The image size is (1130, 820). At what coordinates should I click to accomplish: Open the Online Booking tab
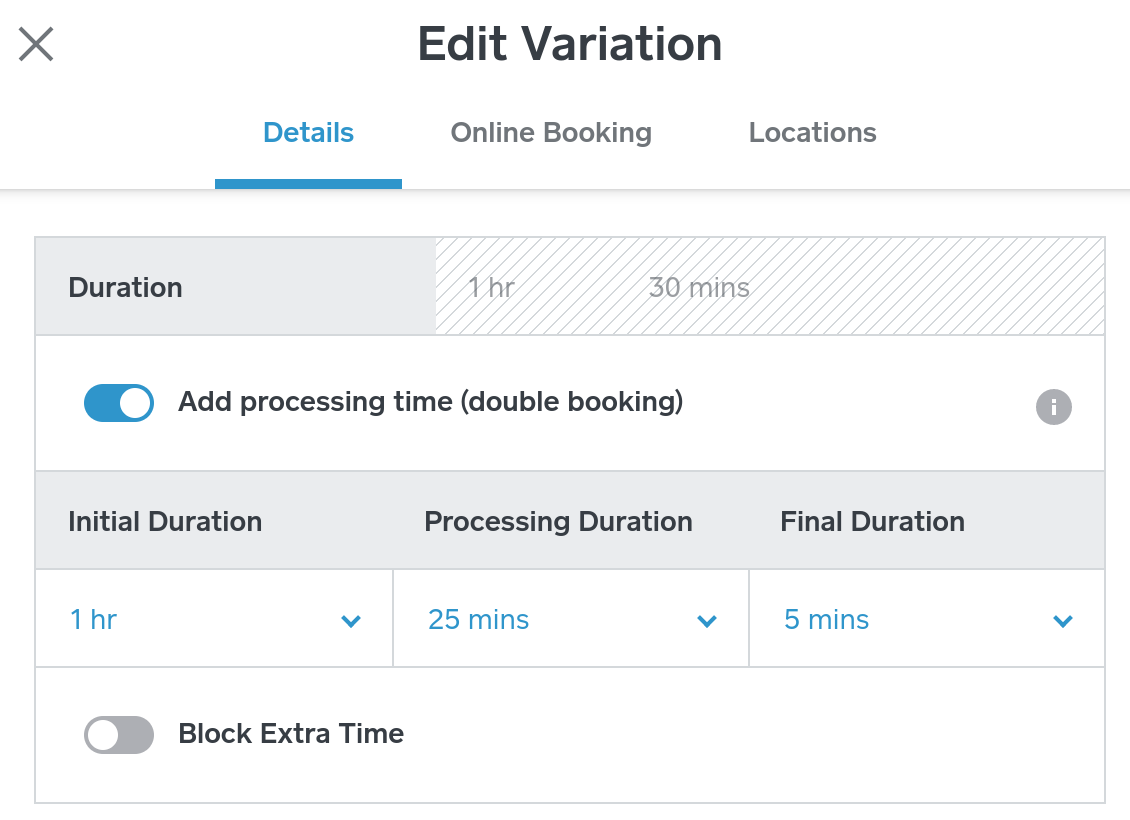point(551,133)
